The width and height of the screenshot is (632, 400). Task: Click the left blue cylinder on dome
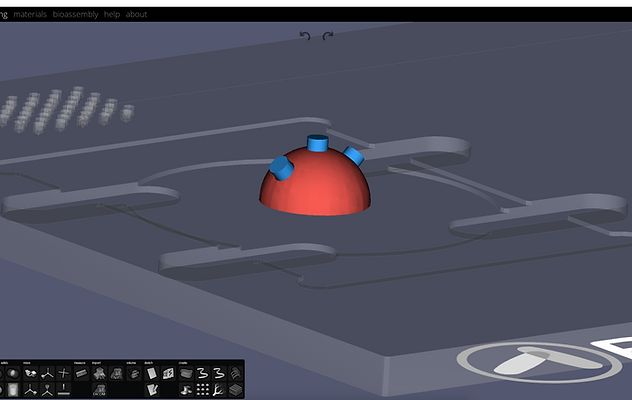pyautogui.click(x=283, y=168)
